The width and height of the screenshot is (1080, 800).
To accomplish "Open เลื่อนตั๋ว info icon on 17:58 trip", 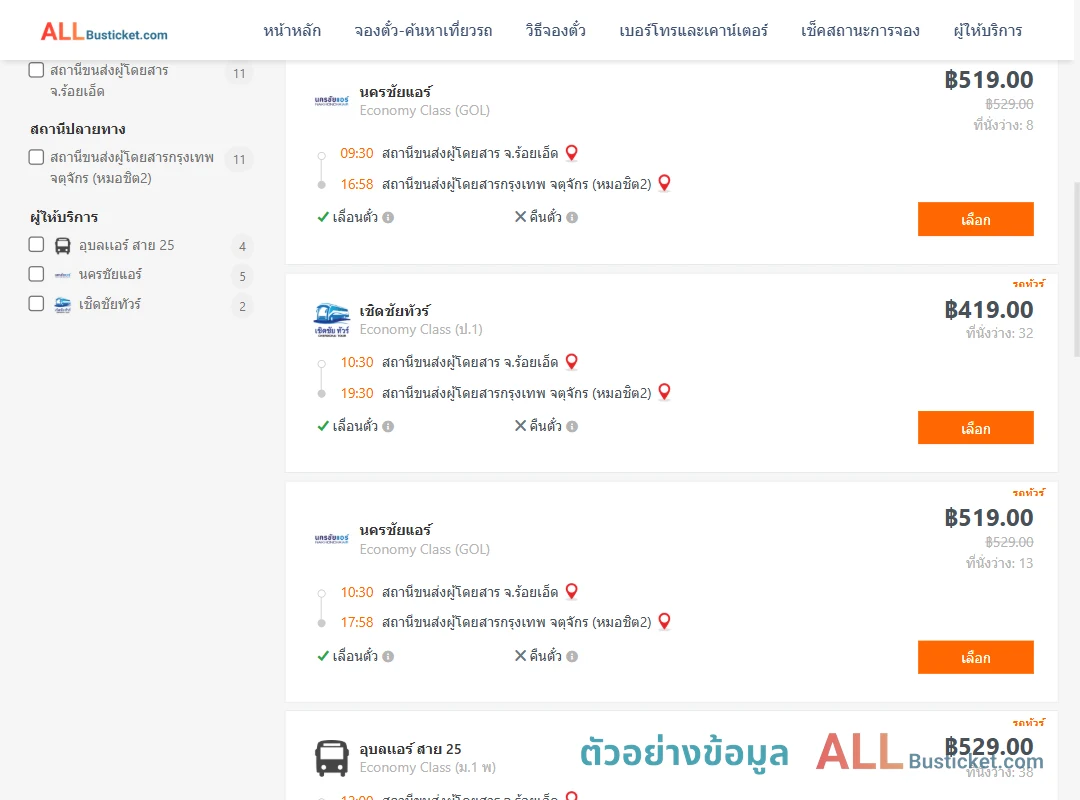I will point(388,657).
